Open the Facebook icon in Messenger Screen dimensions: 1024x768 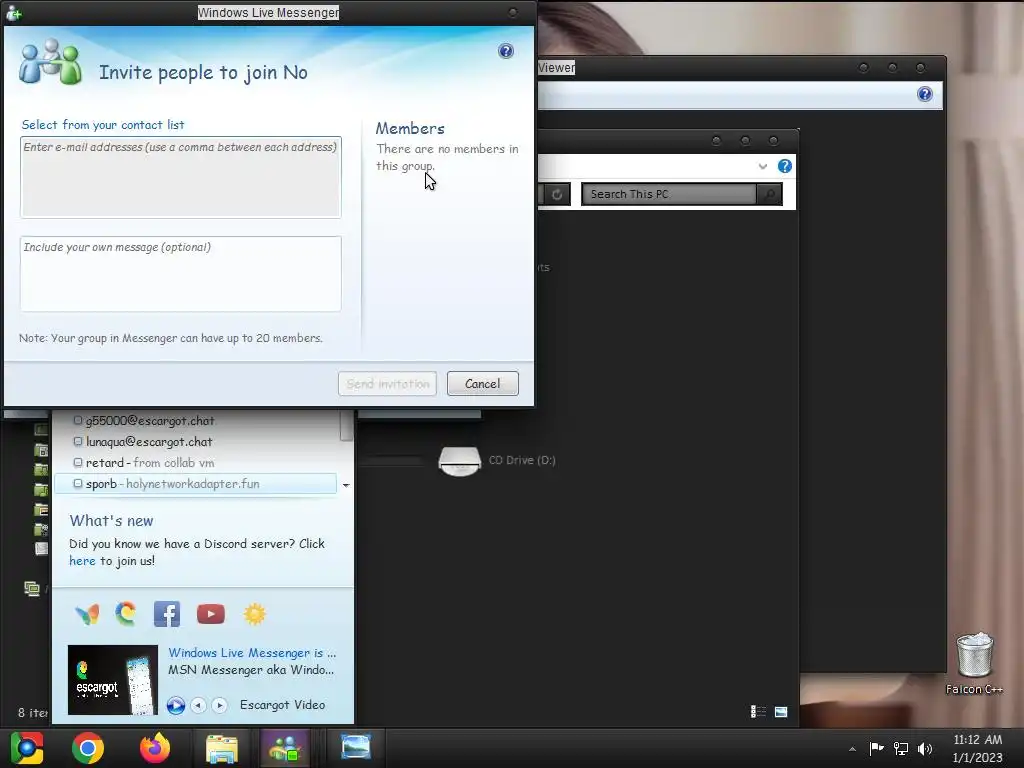click(x=167, y=614)
